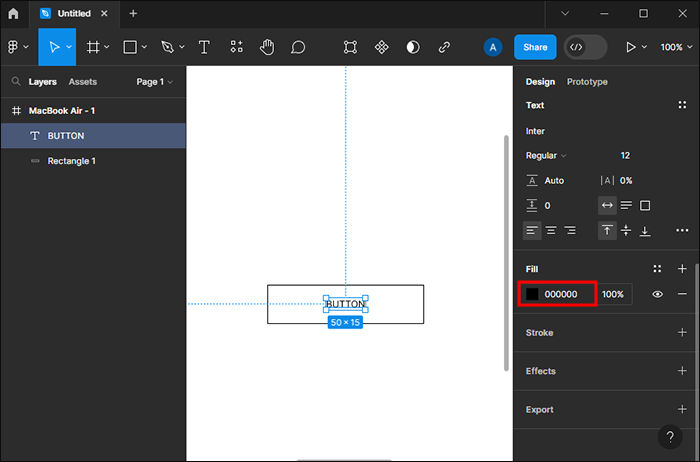Open the Help question mark button

(670, 437)
